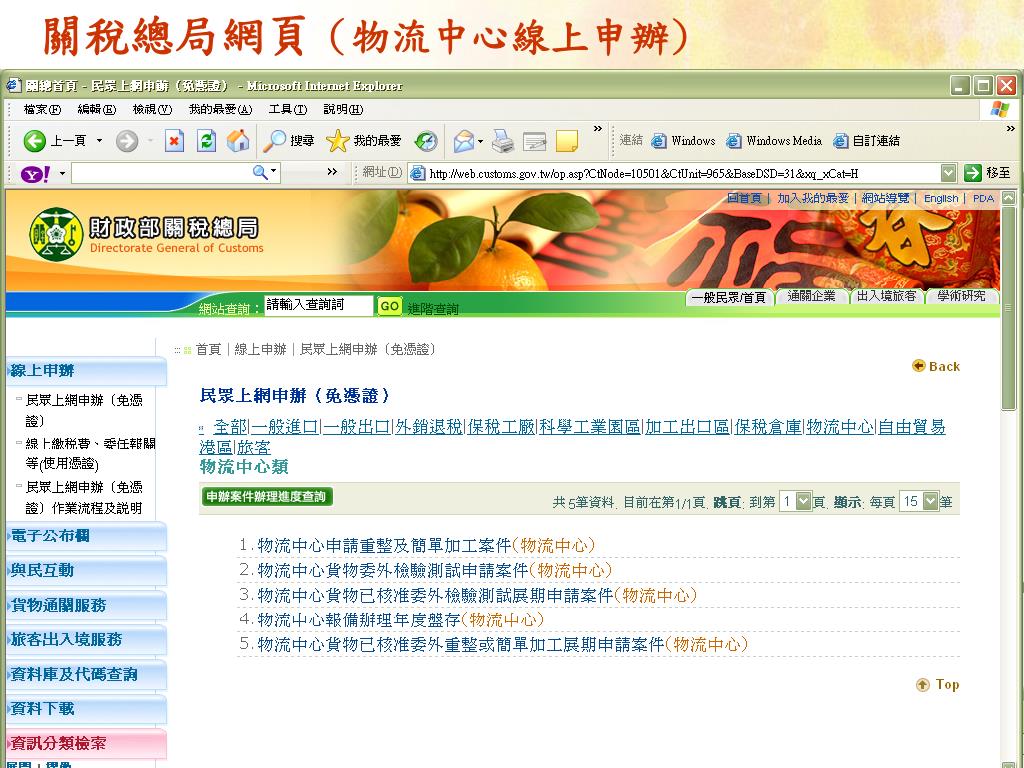Select the 通關企業 tab
Screen dimensions: 1024x768
click(x=811, y=296)
